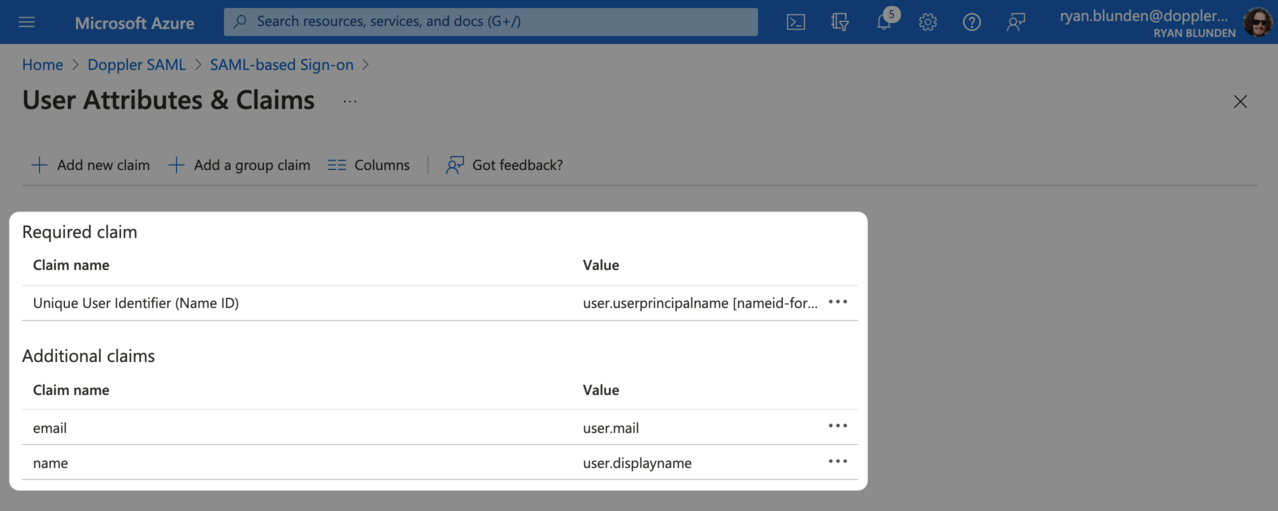
Task: Open context menu for Unique User Identifier row
Action: [838, 302]
